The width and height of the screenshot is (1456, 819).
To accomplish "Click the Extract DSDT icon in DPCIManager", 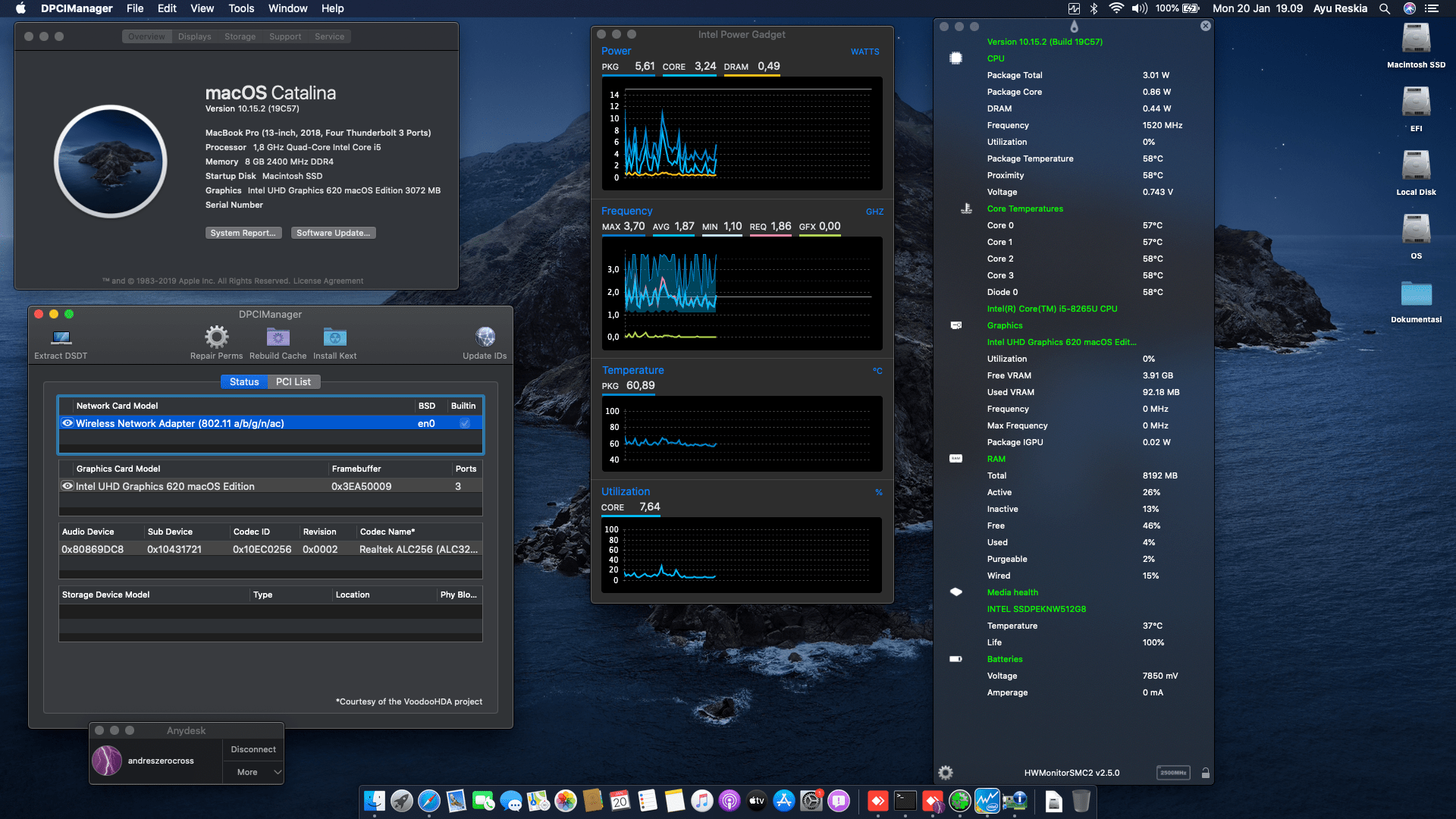I will 60,337.
